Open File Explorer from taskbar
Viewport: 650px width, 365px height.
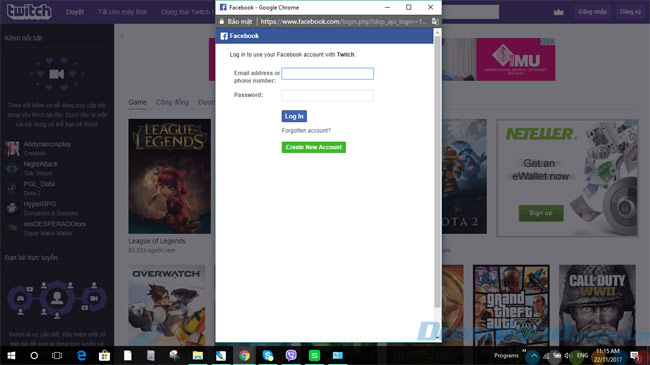click(x=198, y=355)
